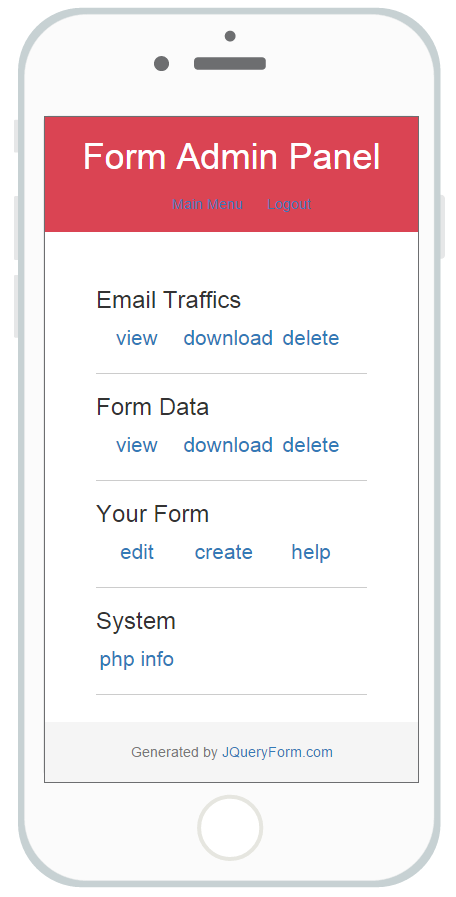The height and width of the screenshot is (897, 456).
Task: Open Your Form help link
Action: [311, 553]
